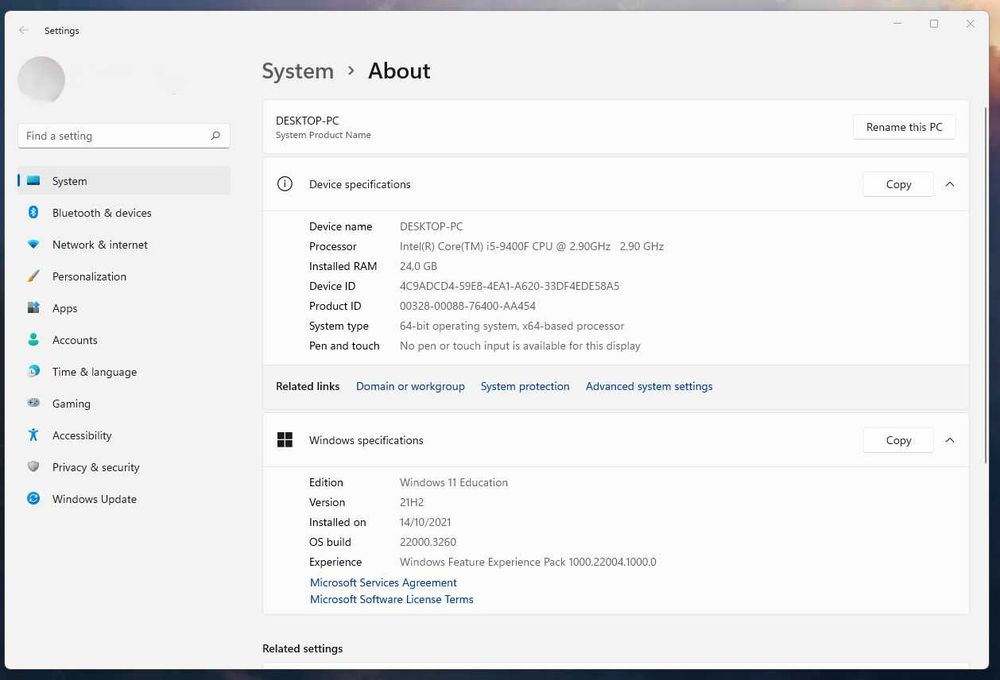Copy the Device specifications
Screen dimensions: 1000x680
pos(898,184)
